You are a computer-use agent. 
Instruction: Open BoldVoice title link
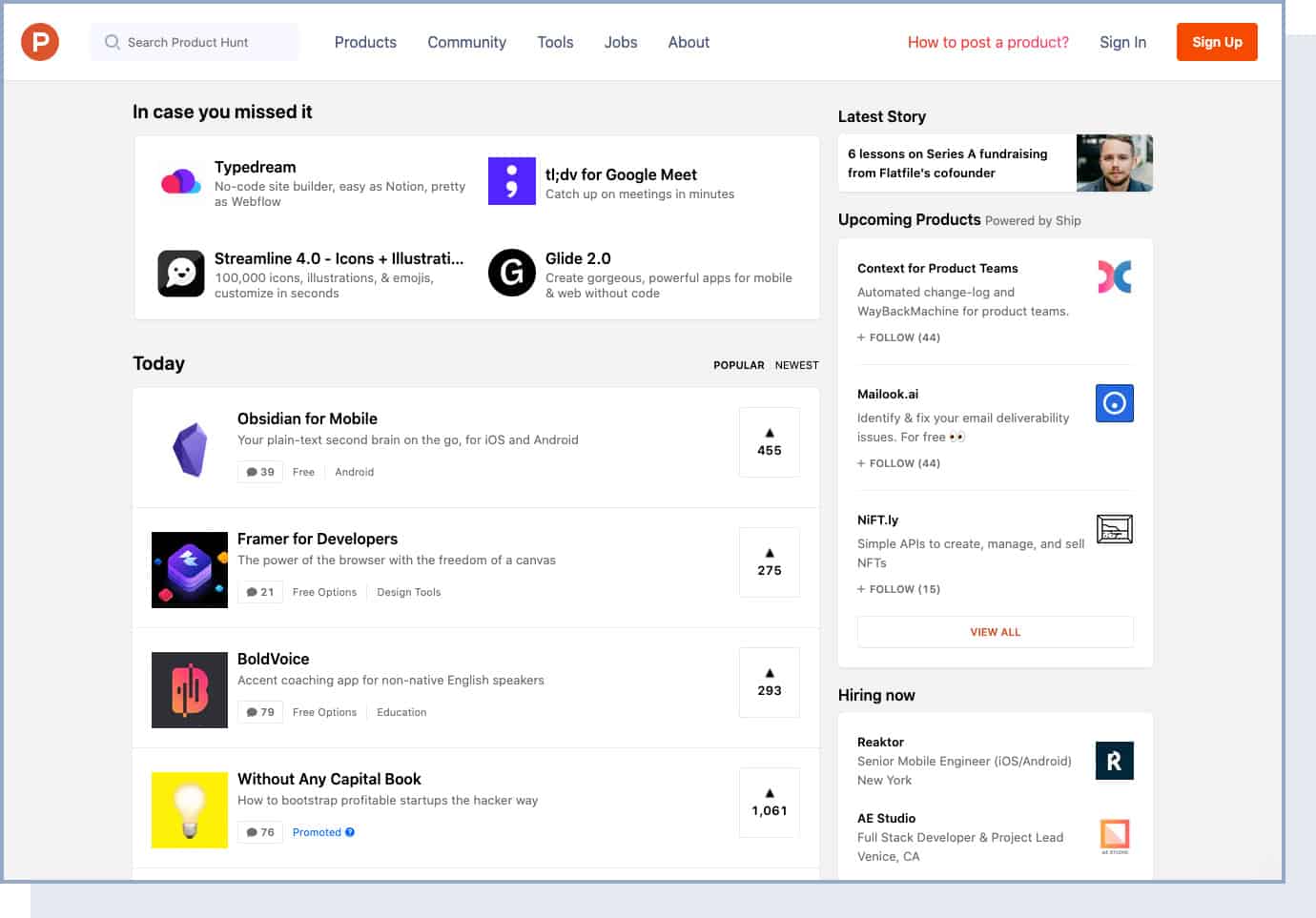273,659
